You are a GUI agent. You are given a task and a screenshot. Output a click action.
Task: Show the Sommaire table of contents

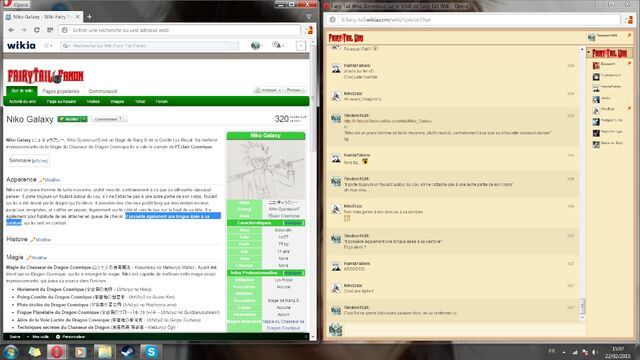coord(40,161)
